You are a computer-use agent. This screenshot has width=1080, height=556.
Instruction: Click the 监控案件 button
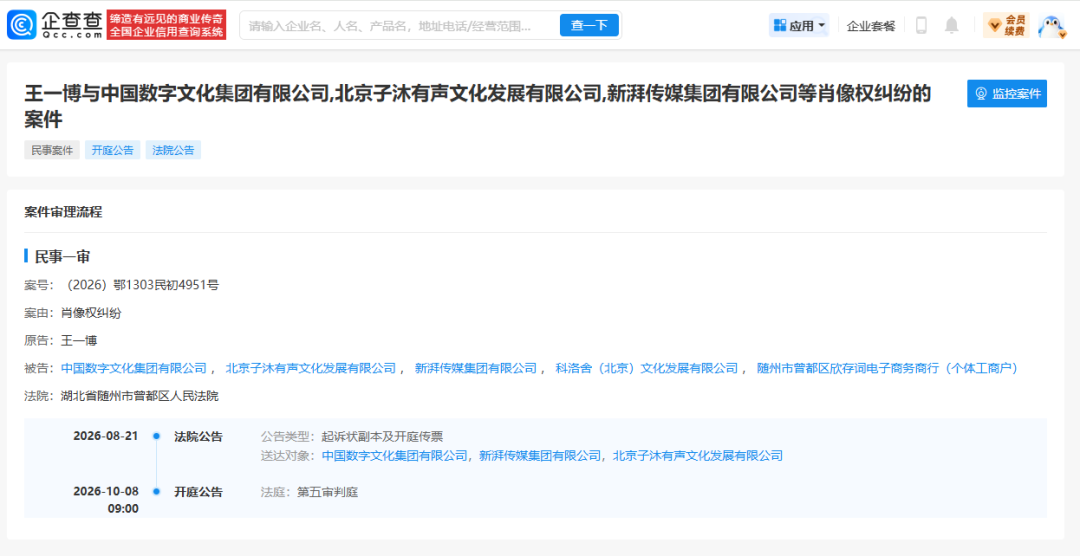(1007, 94)
